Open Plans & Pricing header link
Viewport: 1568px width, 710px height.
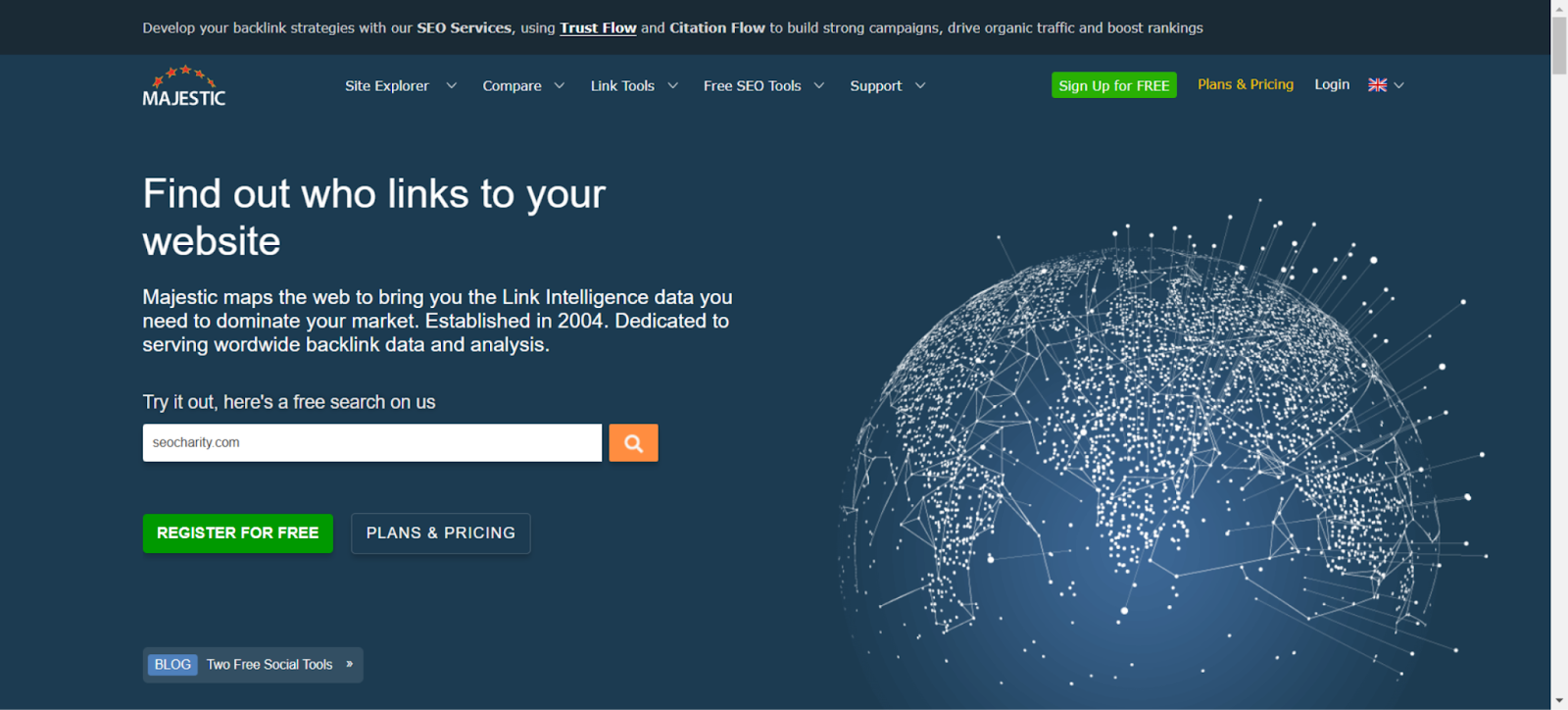1246,84
